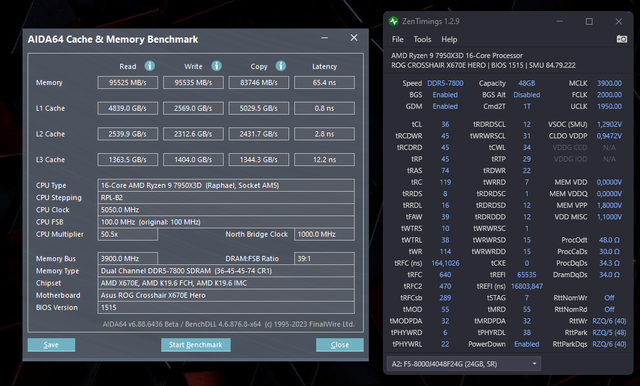Click PowerDown Enabled value
This screenshot has width=640, height=386.
[527, 344]
